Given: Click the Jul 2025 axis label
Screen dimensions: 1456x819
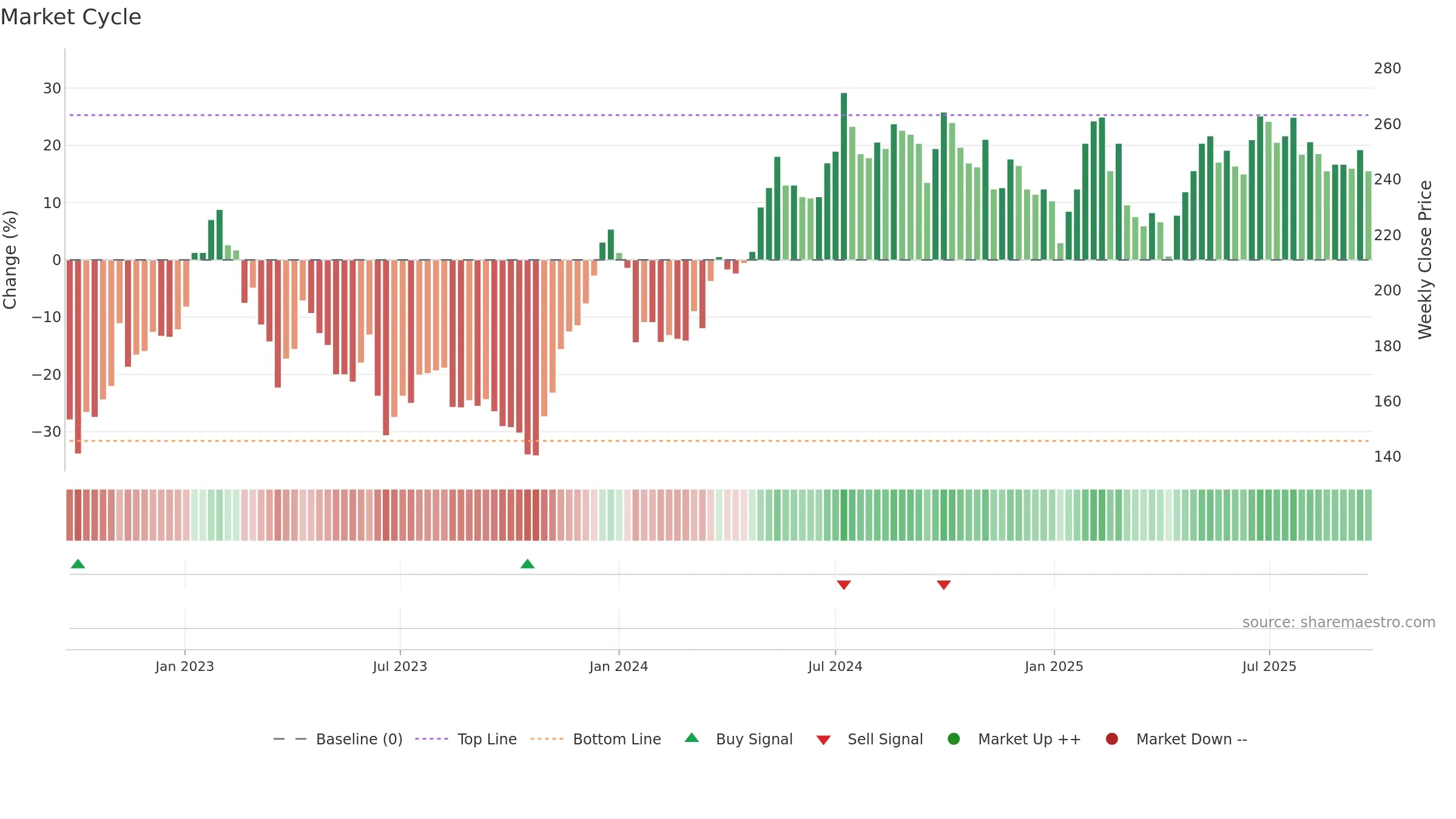Looking at the screenshot, I should click(1269, 666).
